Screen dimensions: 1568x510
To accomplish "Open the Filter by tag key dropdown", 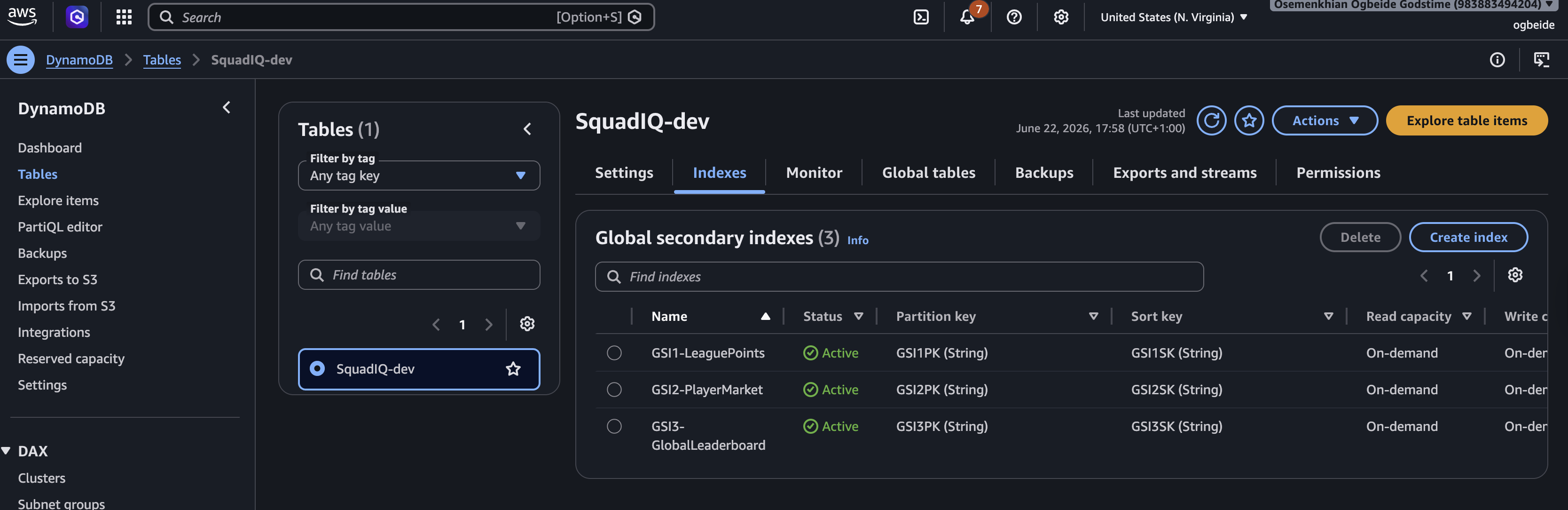I will pos(419,175).
